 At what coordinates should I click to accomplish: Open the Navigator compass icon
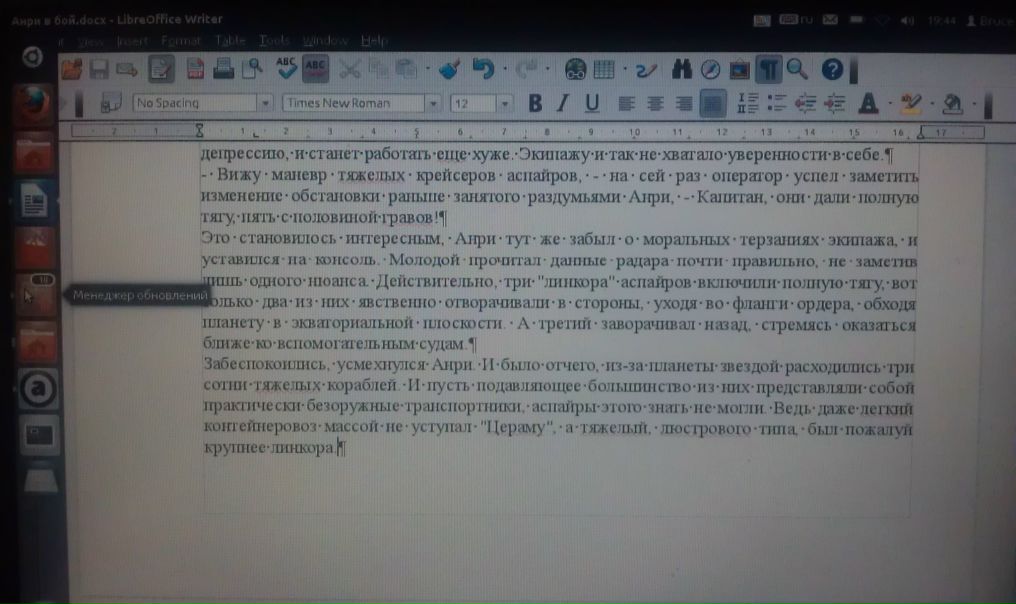click(x=711, y=69)
